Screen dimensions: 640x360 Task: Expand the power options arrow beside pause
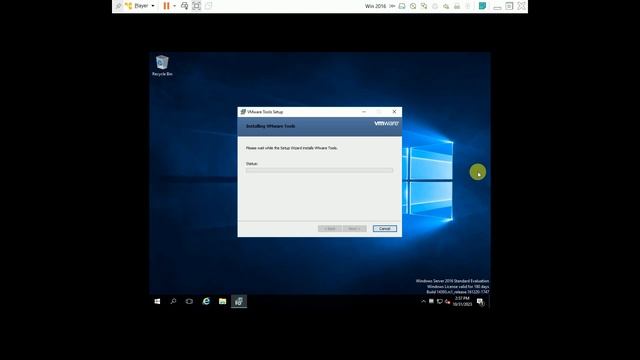[174, 6]
